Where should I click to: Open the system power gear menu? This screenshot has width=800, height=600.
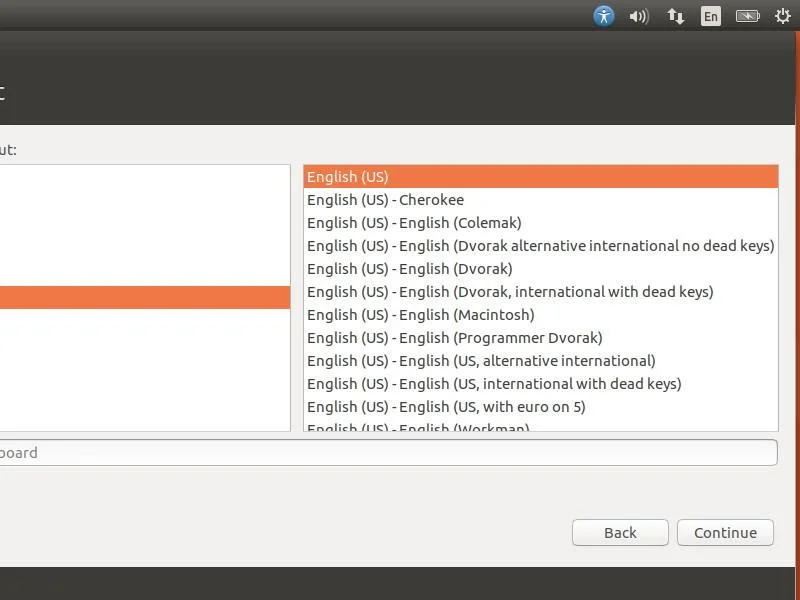coord(783,16)
